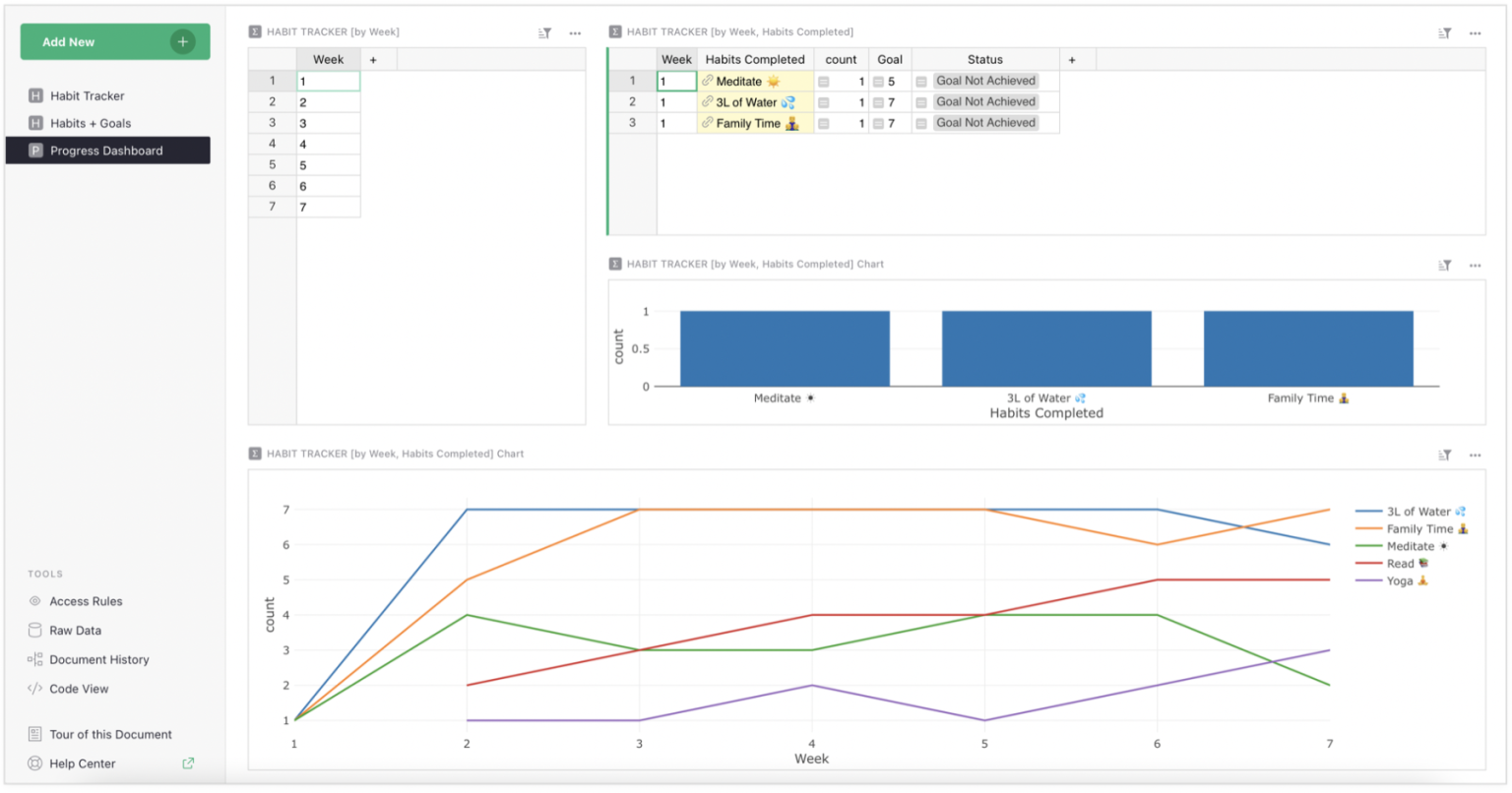
Task: Click the Add New button
Action: pyautogui.click(x=114, y=41)
